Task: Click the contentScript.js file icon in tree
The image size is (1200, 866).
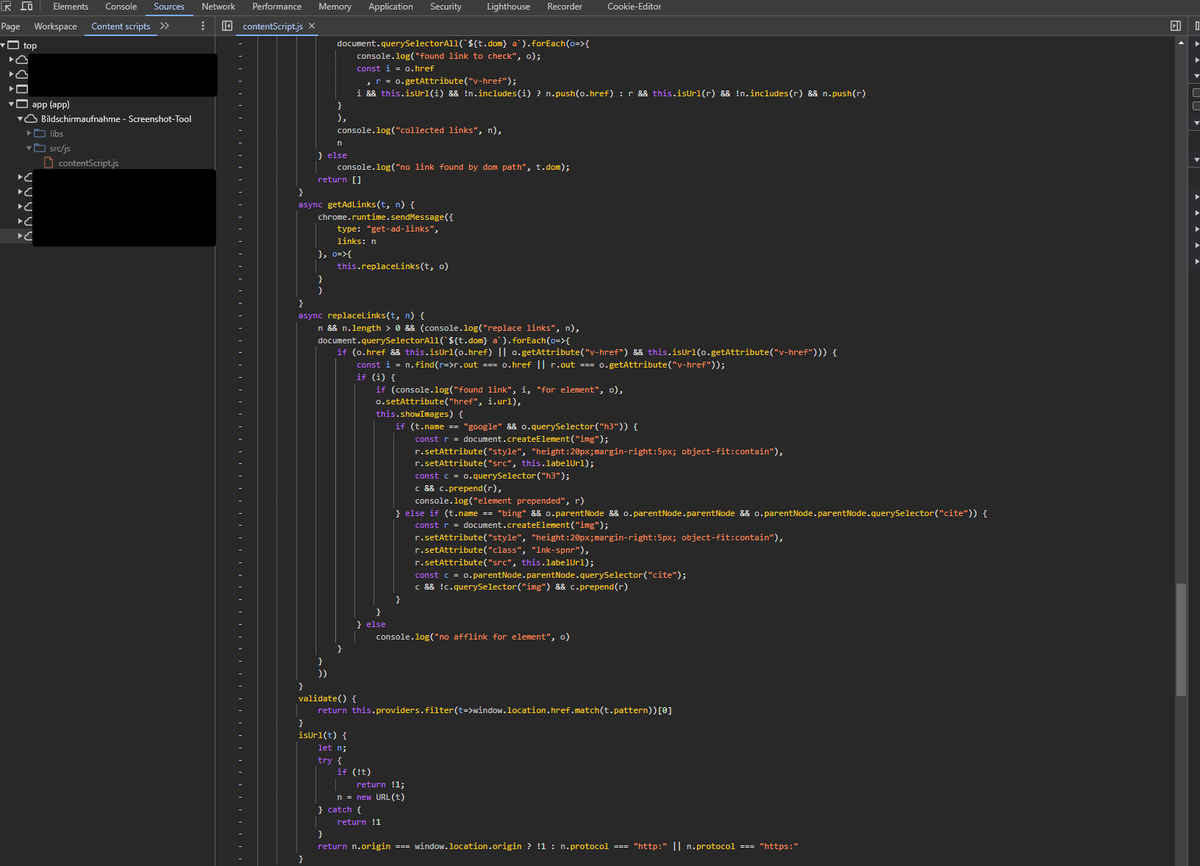Action: 50,163
